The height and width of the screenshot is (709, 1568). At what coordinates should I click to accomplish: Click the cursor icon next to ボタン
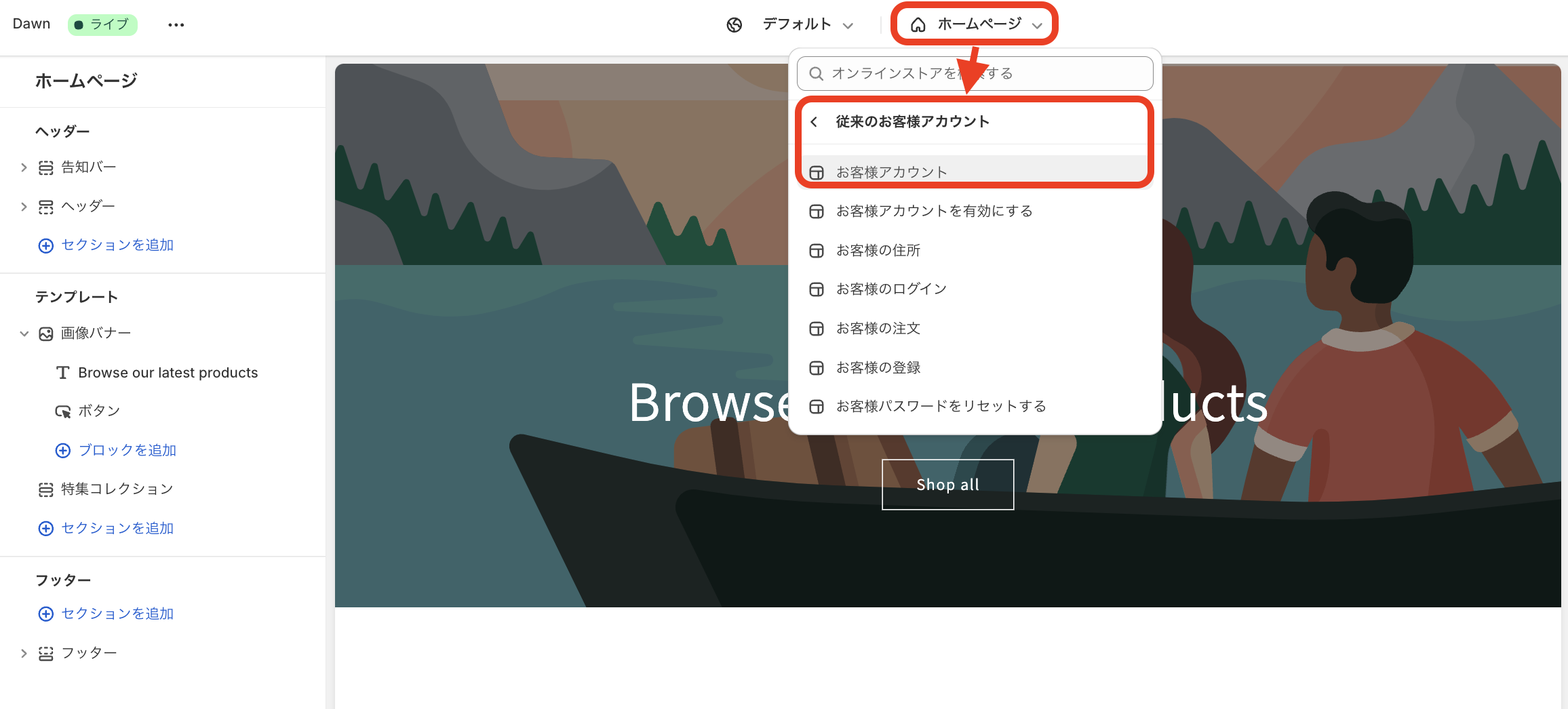tap(62, 411)
